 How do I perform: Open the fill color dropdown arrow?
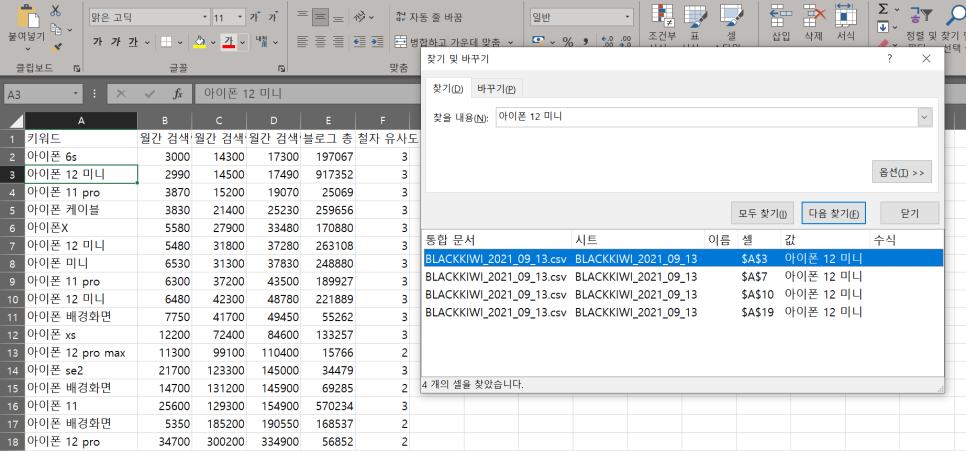213,42
